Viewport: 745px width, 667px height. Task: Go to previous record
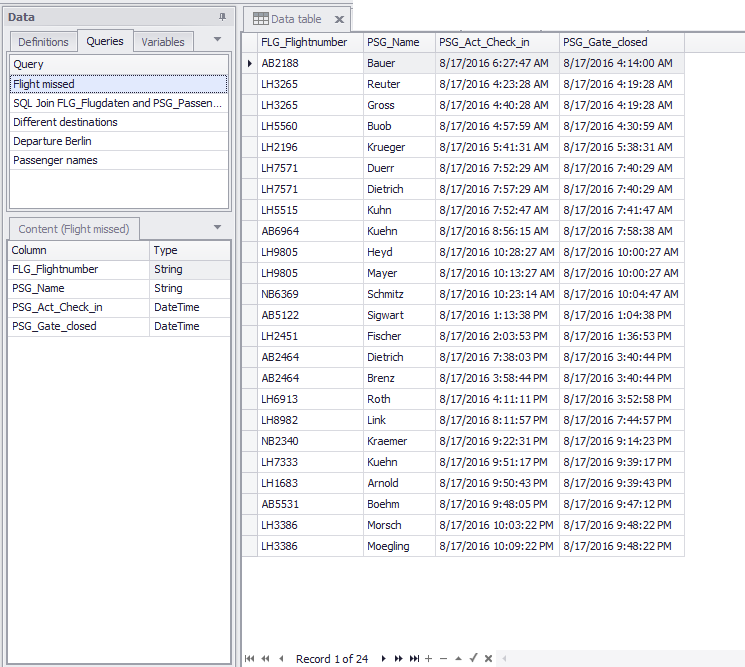pos(281,658)
